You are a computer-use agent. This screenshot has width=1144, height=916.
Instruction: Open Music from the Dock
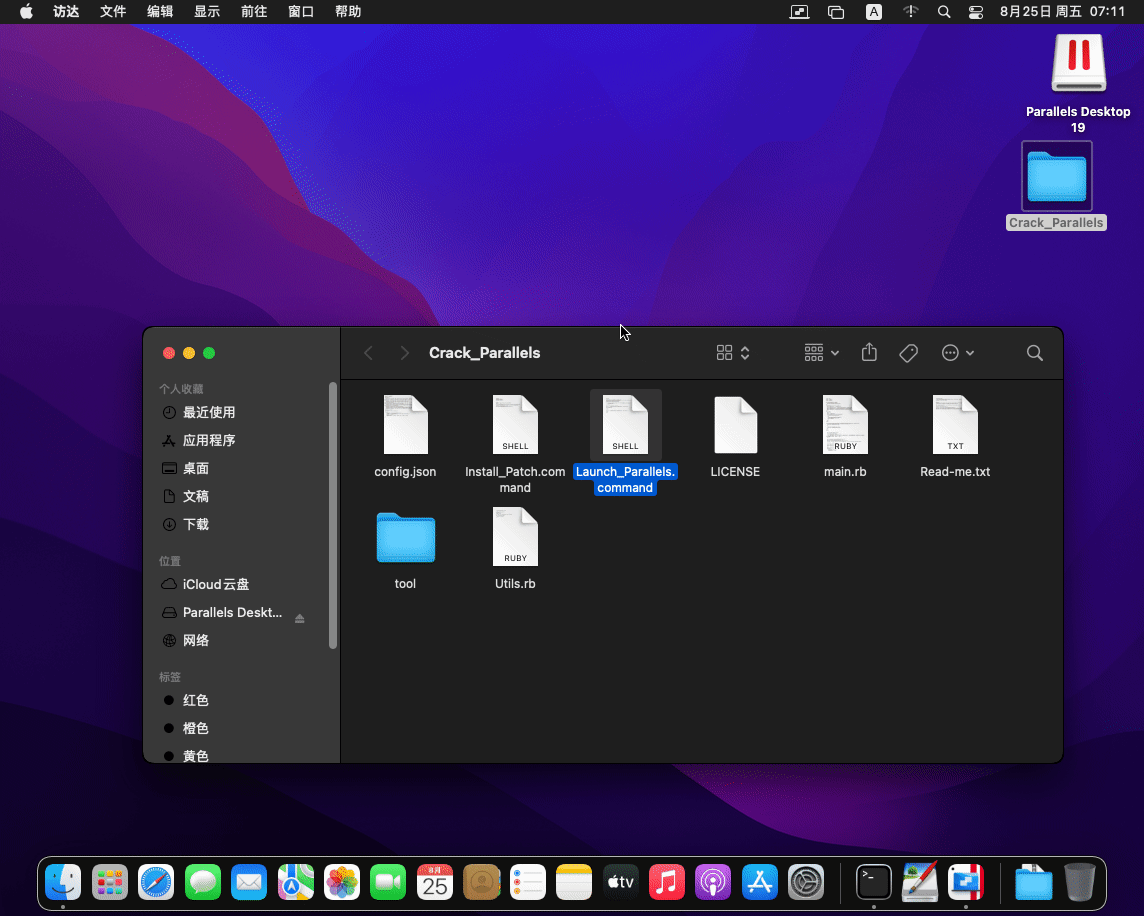point(667,882)
